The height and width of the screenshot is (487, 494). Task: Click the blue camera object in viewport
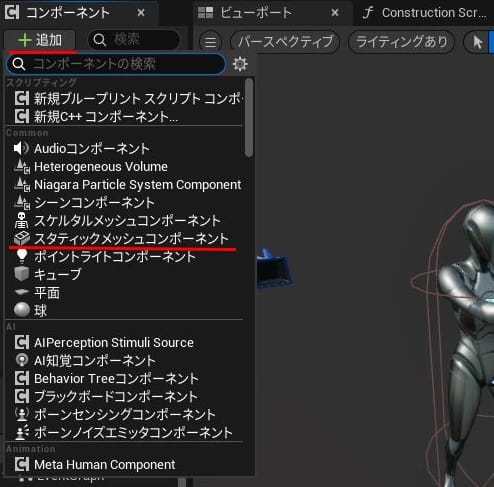(x=274, y=269)
